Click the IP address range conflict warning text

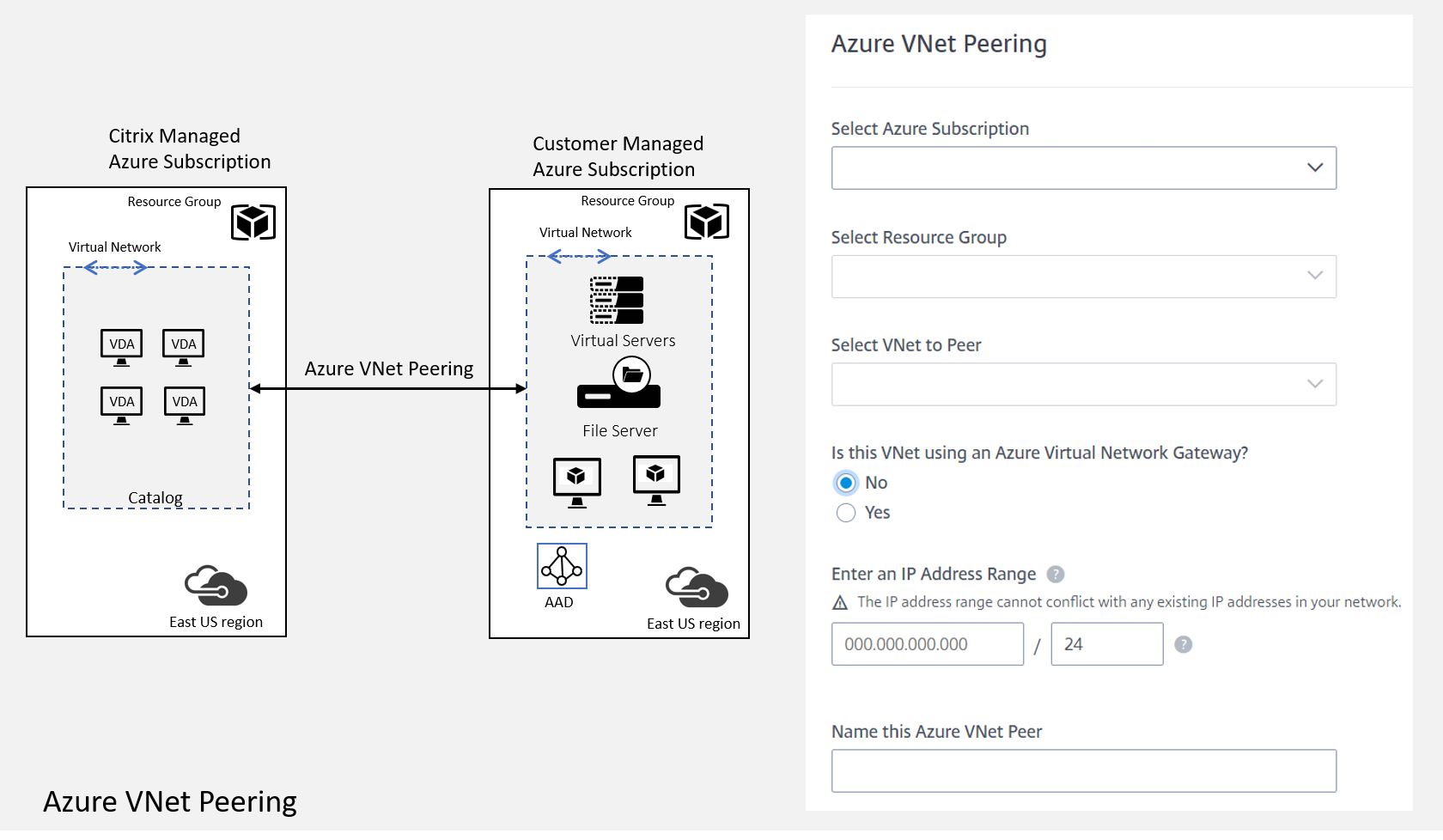tap(1129, 602)
